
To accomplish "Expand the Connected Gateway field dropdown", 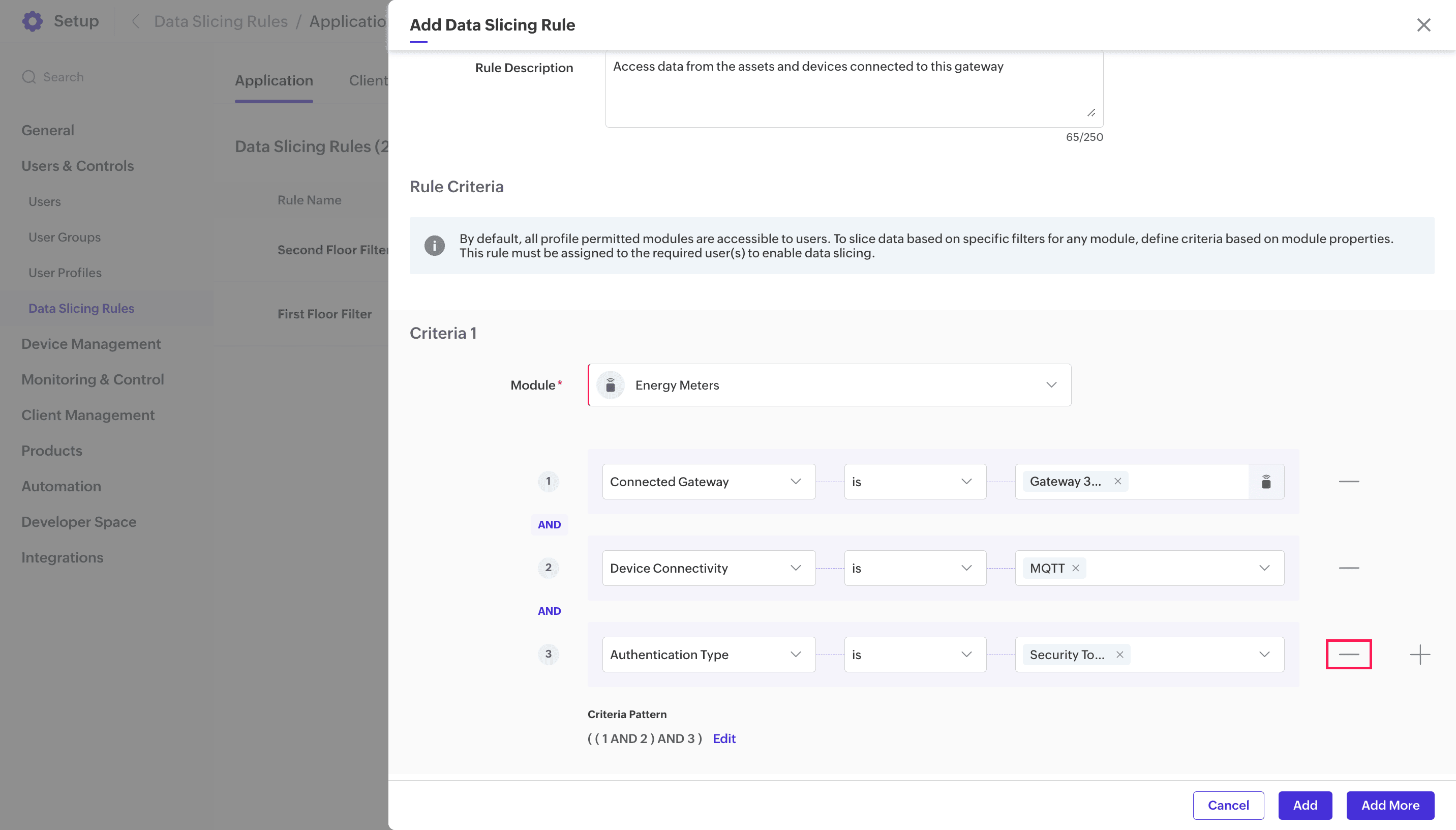I will 708,482.
